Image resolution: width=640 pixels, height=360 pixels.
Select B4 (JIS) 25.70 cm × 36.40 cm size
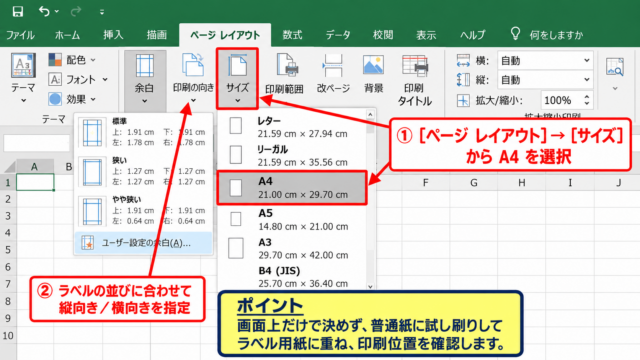pyautogui.click(x=292, y=277)
